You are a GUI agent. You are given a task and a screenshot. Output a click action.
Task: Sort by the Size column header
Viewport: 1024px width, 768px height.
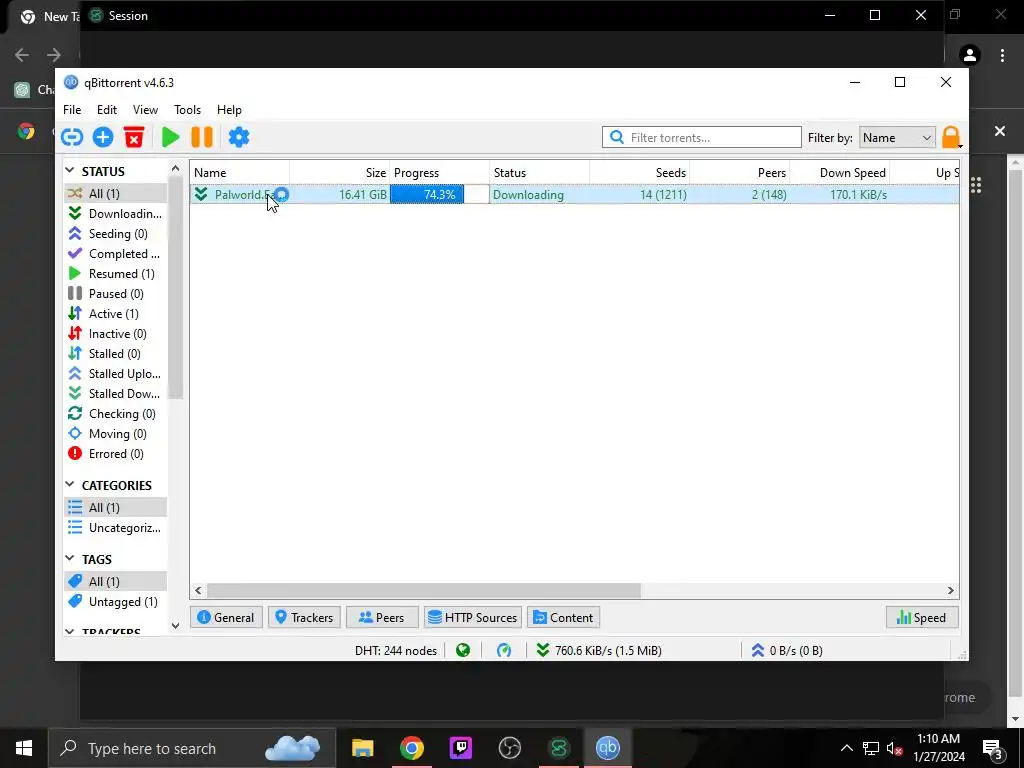[340, 173]
